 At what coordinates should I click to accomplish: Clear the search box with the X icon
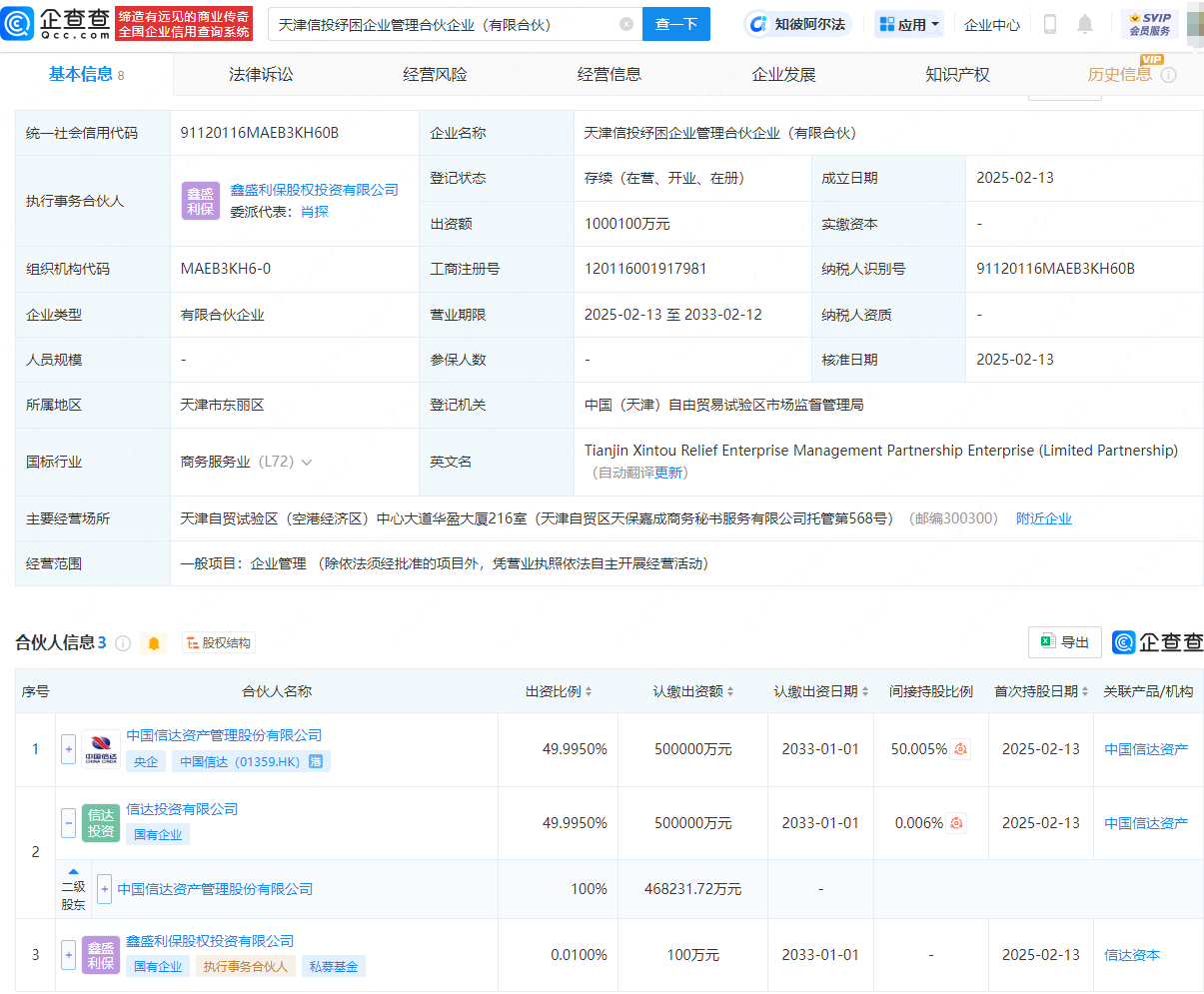click(x=626, y=24)
